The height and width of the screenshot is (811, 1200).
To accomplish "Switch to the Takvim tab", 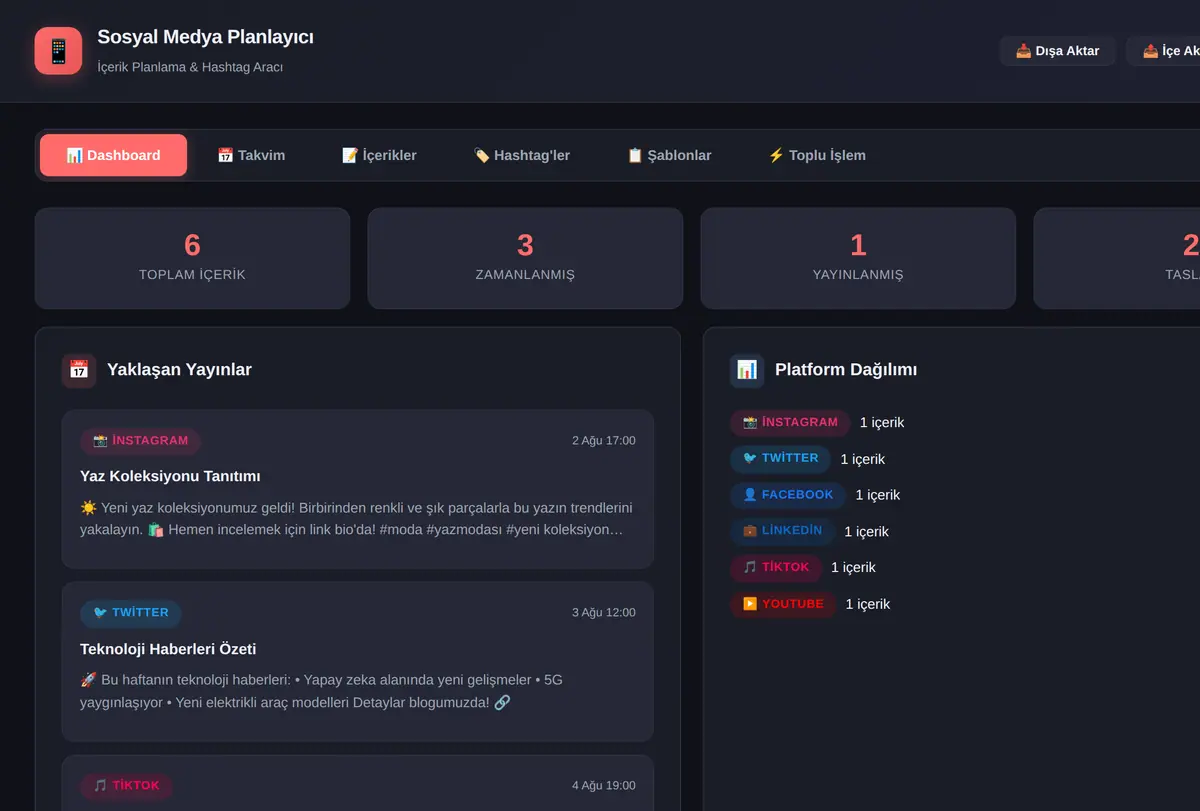I will [251, 155].
